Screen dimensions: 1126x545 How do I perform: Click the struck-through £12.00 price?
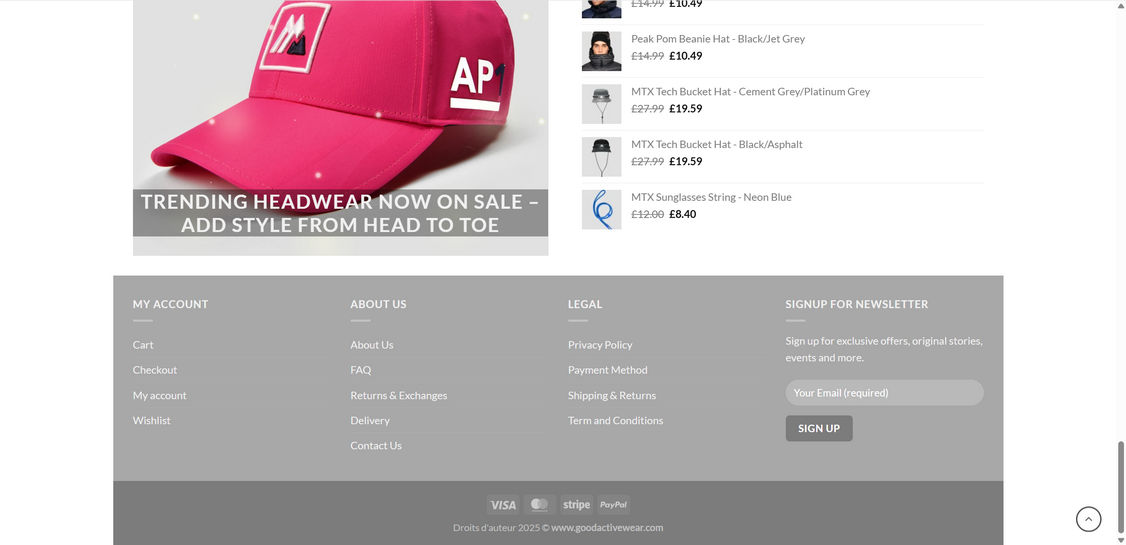coord(648,214)
